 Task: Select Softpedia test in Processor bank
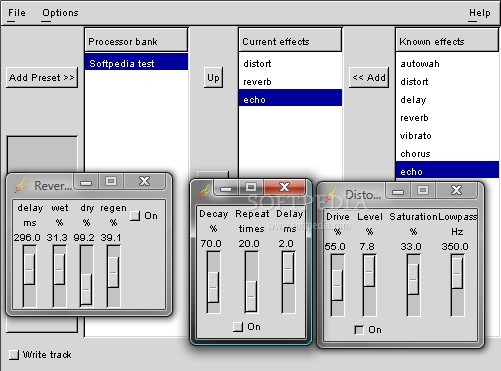point(136,63)
